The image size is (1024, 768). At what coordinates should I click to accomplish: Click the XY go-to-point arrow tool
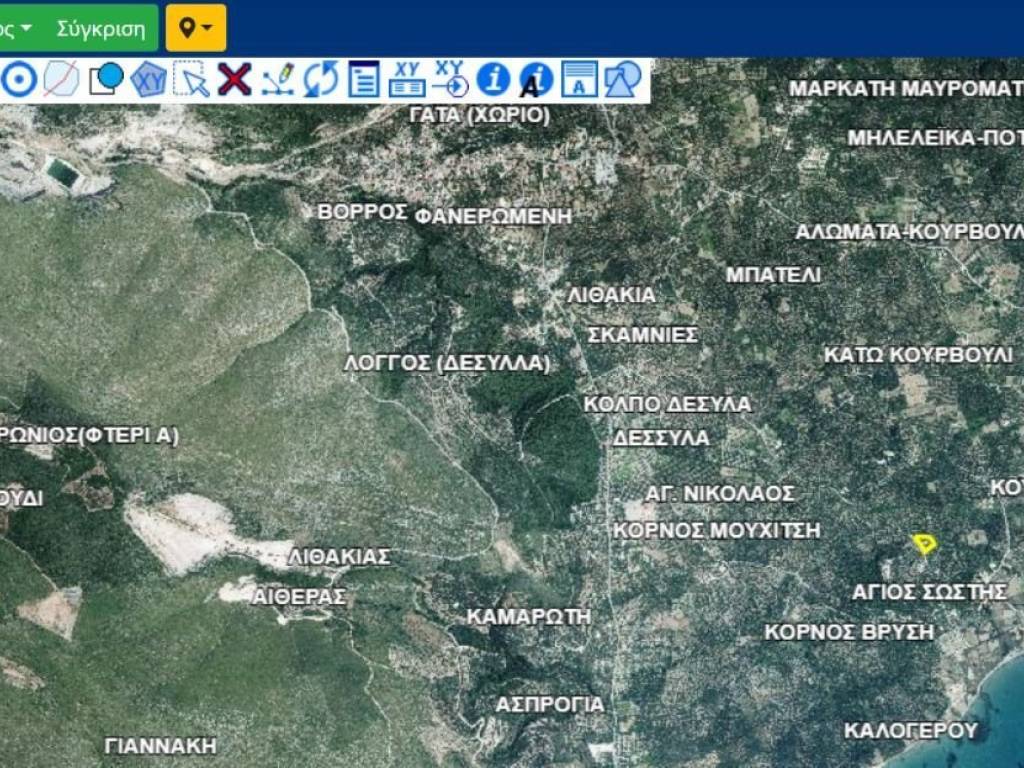coord(450,79)
